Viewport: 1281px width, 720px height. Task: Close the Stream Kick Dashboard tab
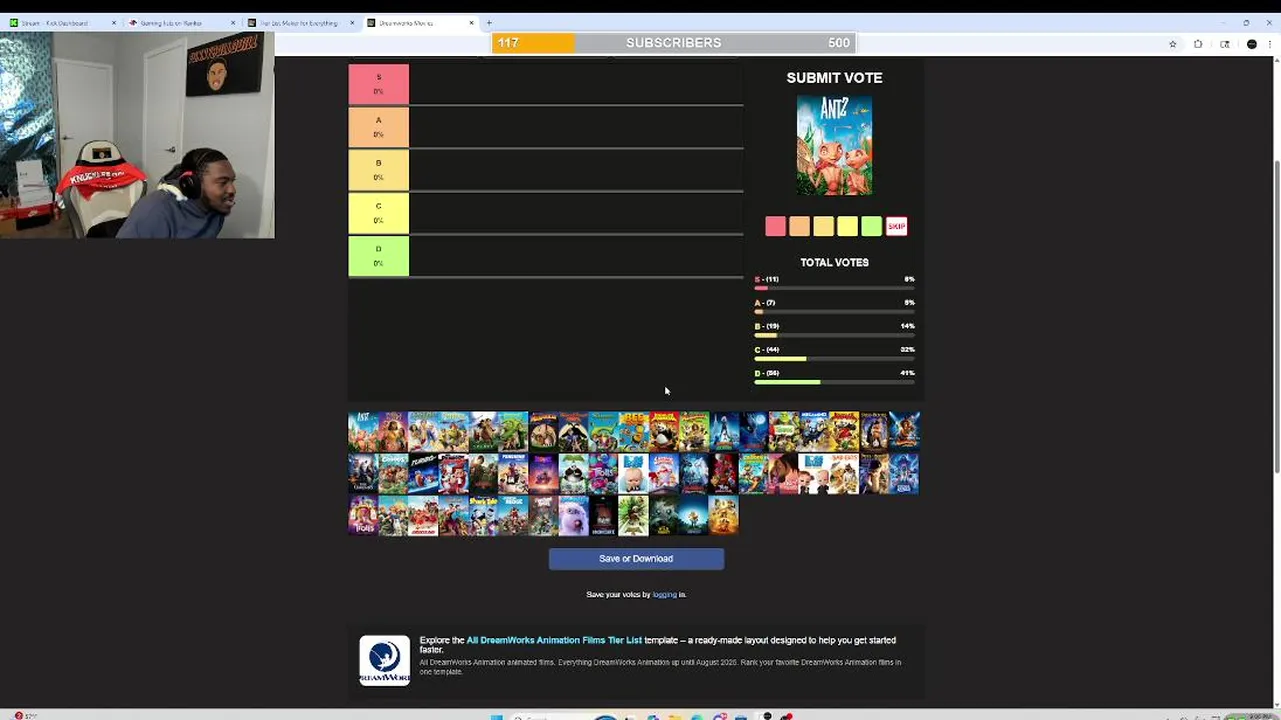tap(114, 22)
